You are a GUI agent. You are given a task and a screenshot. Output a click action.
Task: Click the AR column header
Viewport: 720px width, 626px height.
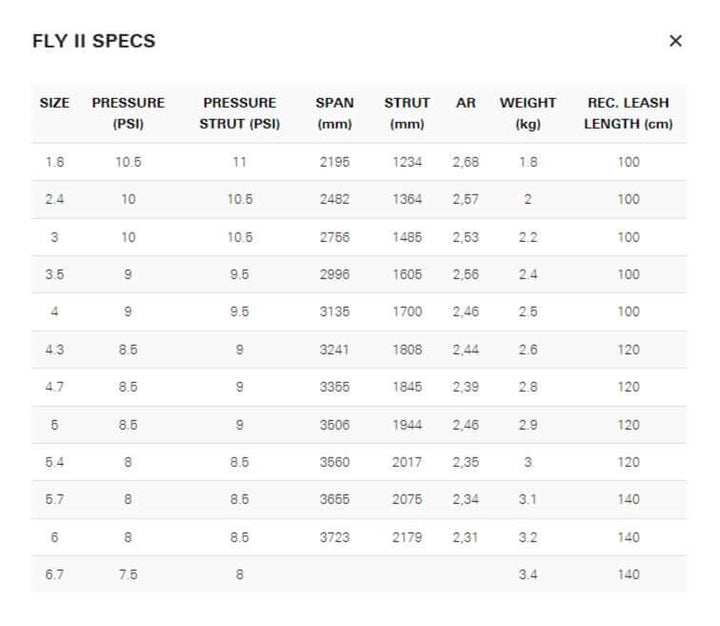click(x=465, y=103)
